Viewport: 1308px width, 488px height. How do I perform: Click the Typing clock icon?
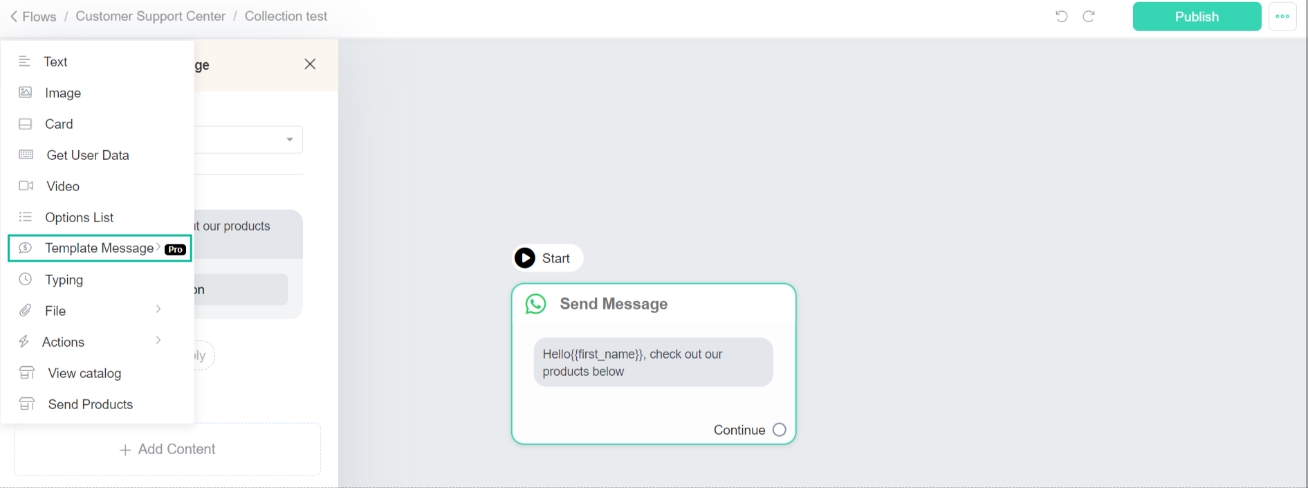pyautogui.click(x=25, y=279)
